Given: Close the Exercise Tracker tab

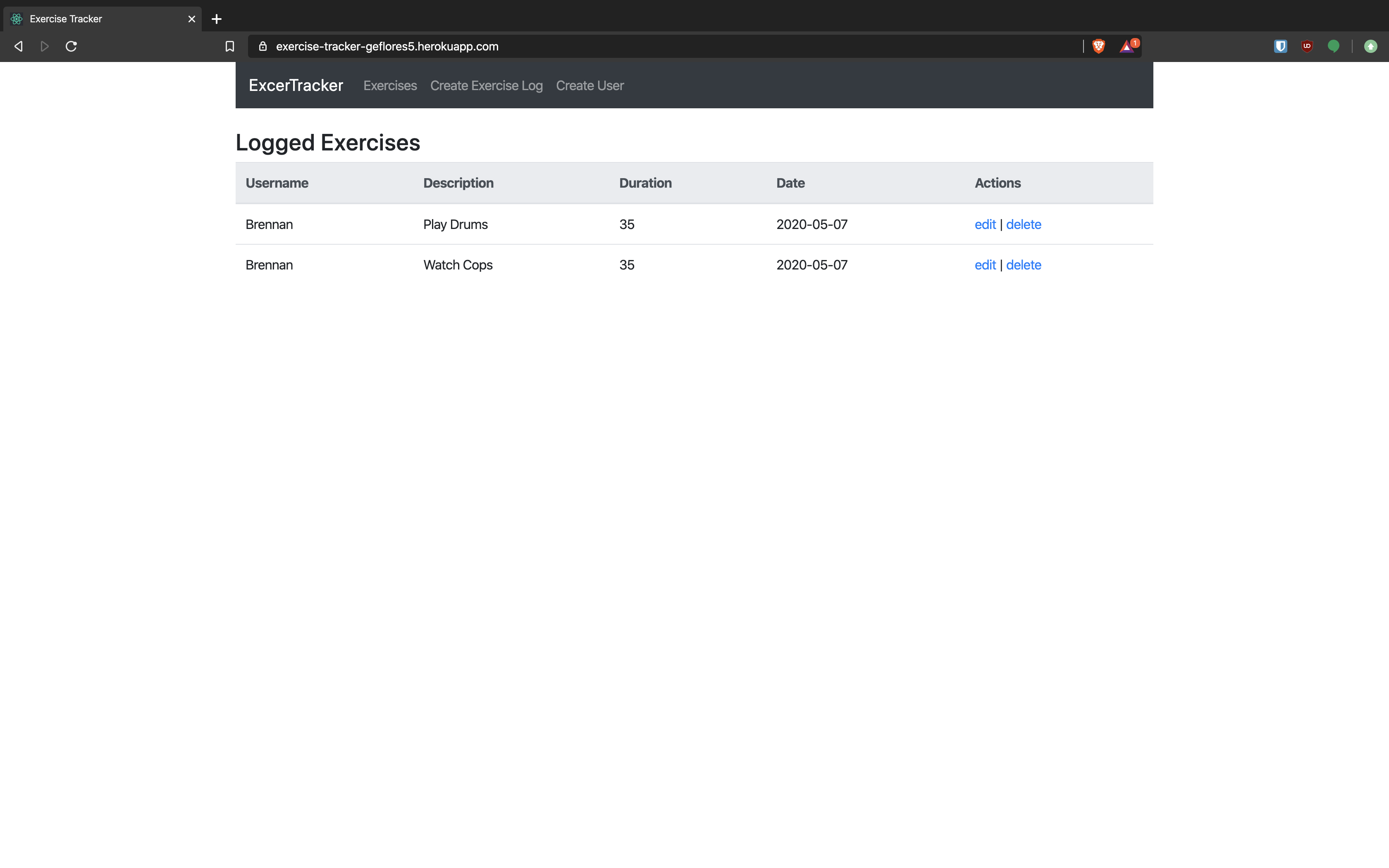Looking at the screenshot, I should 192,19.
